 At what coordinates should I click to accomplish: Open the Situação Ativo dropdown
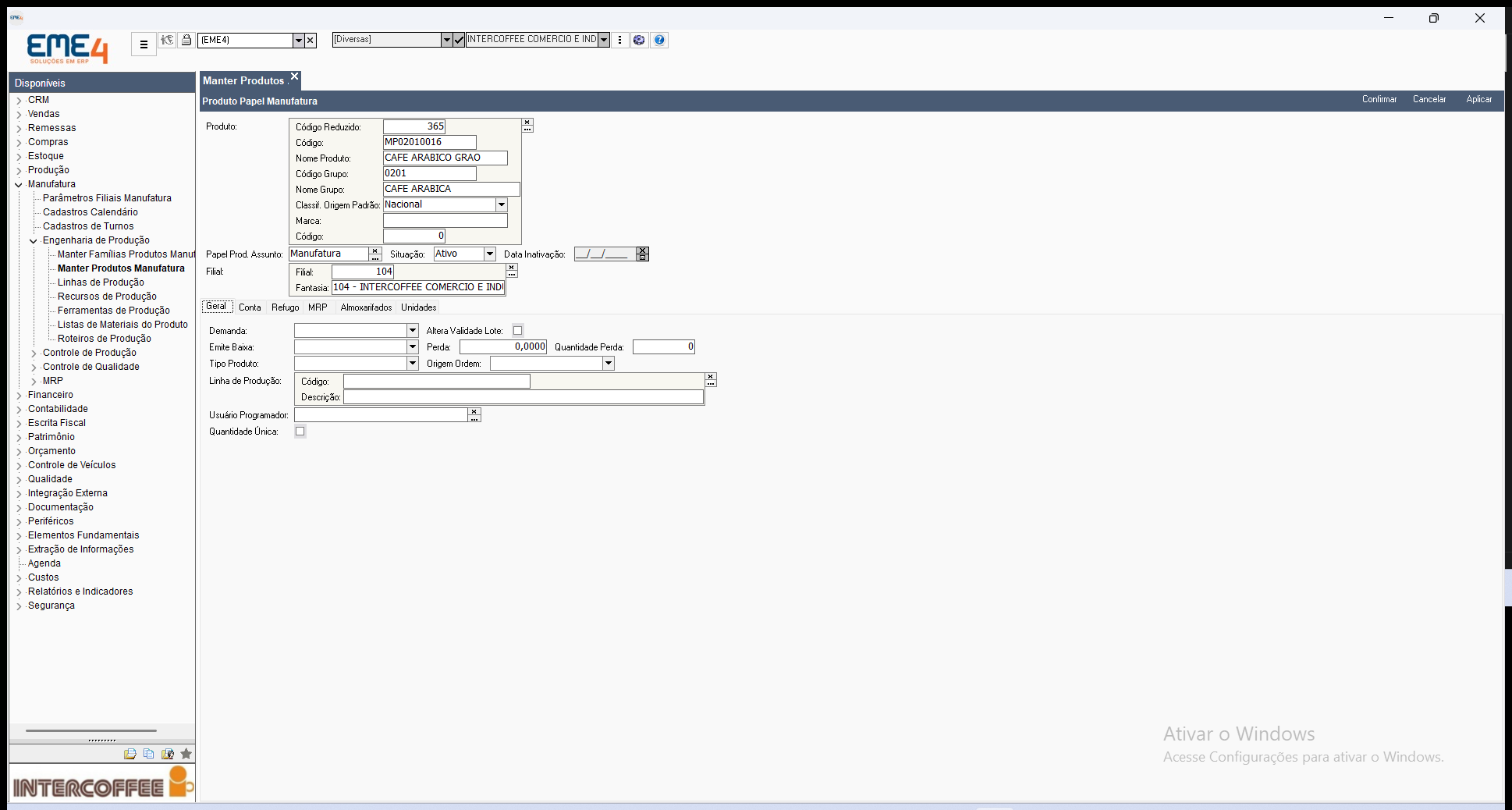click(490, 254)
